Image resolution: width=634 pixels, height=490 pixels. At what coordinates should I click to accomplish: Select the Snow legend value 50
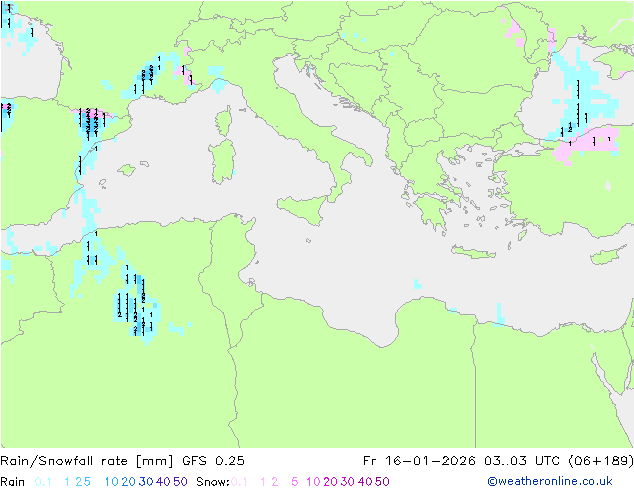(382, 482)
